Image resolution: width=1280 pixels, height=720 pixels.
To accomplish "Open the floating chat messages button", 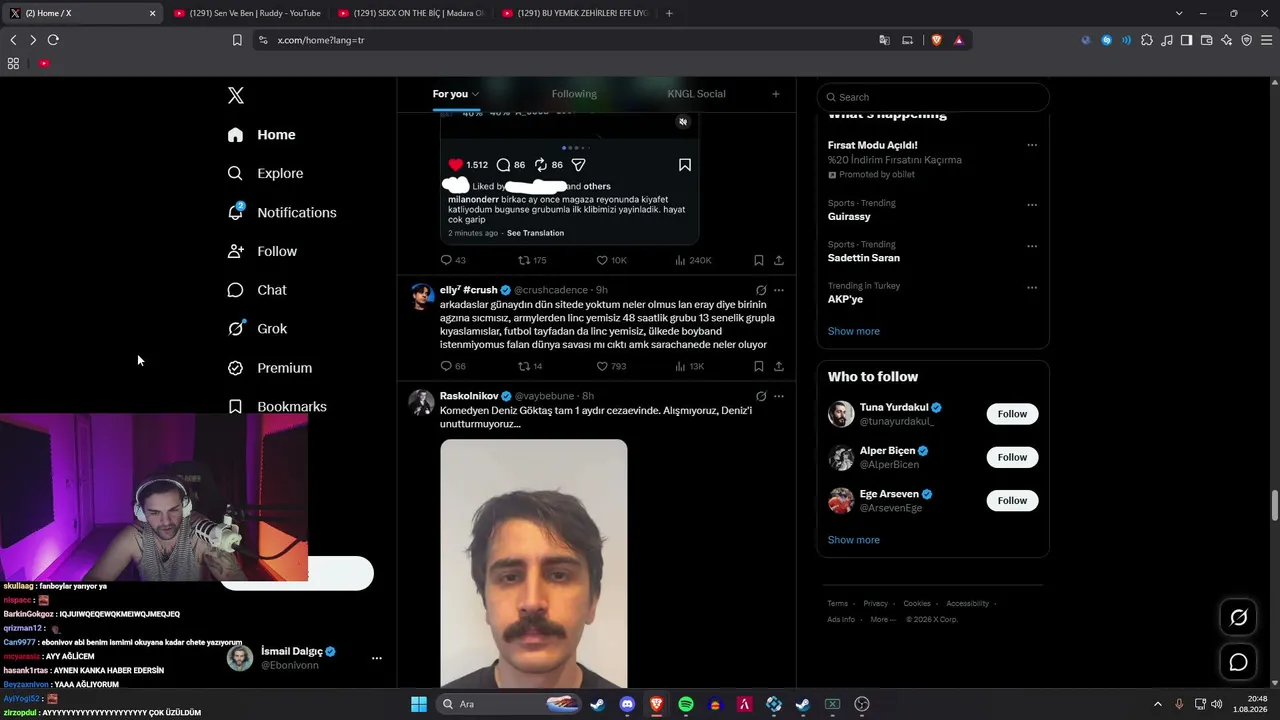I will point(1238,662).
